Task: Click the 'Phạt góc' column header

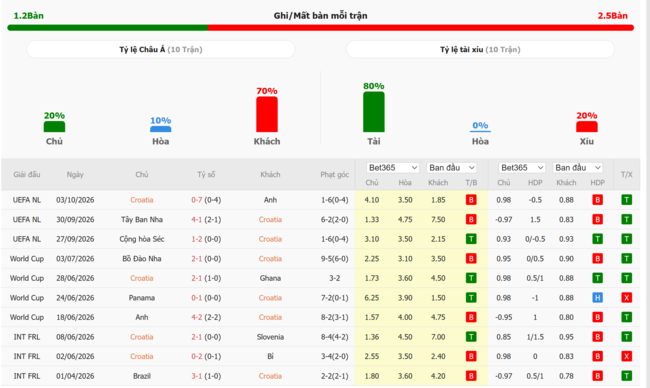Action: click(335, 175)
